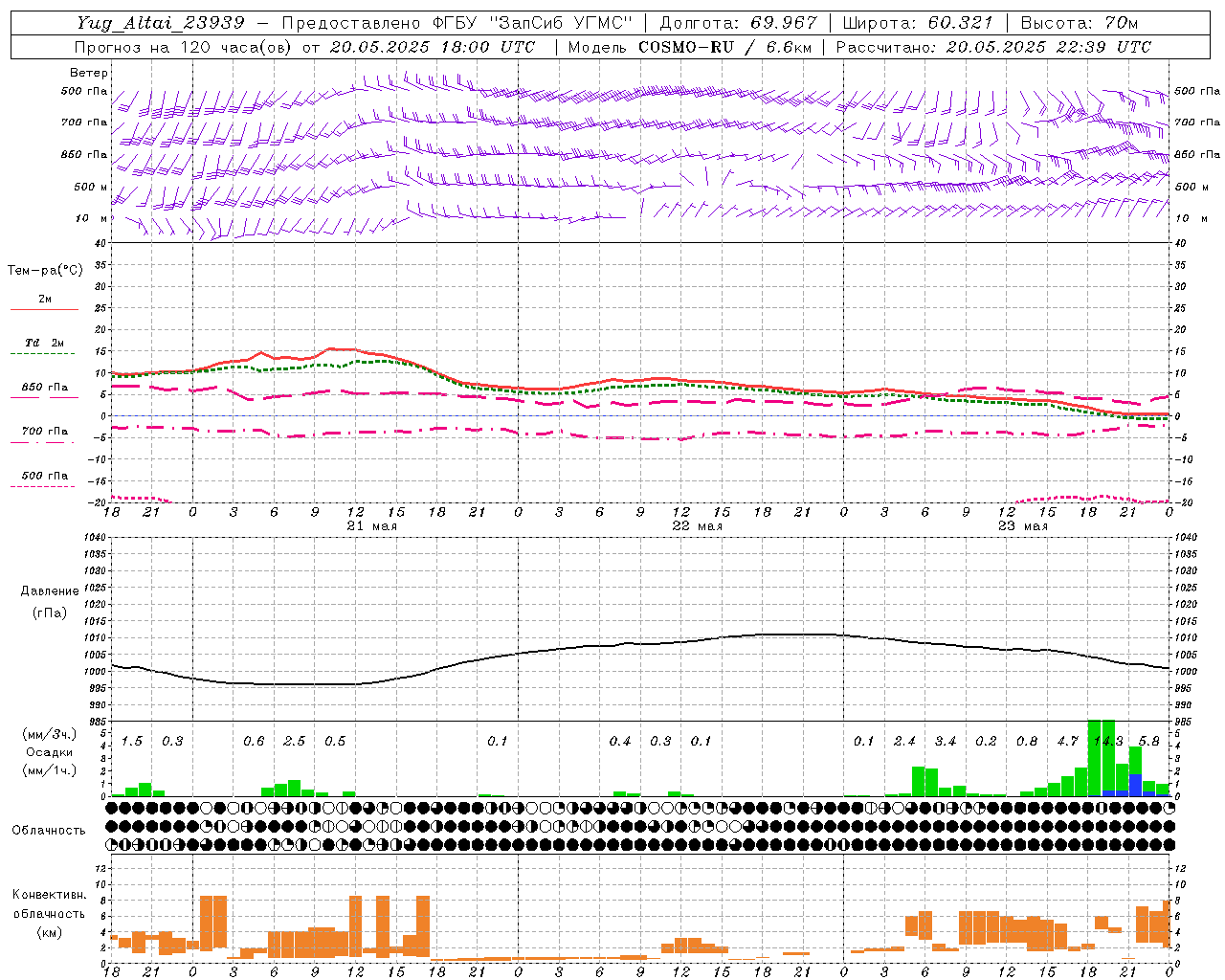Click the Рассчитано: 20.05.2025 22:39 UTC text

(x=993, y=47)
